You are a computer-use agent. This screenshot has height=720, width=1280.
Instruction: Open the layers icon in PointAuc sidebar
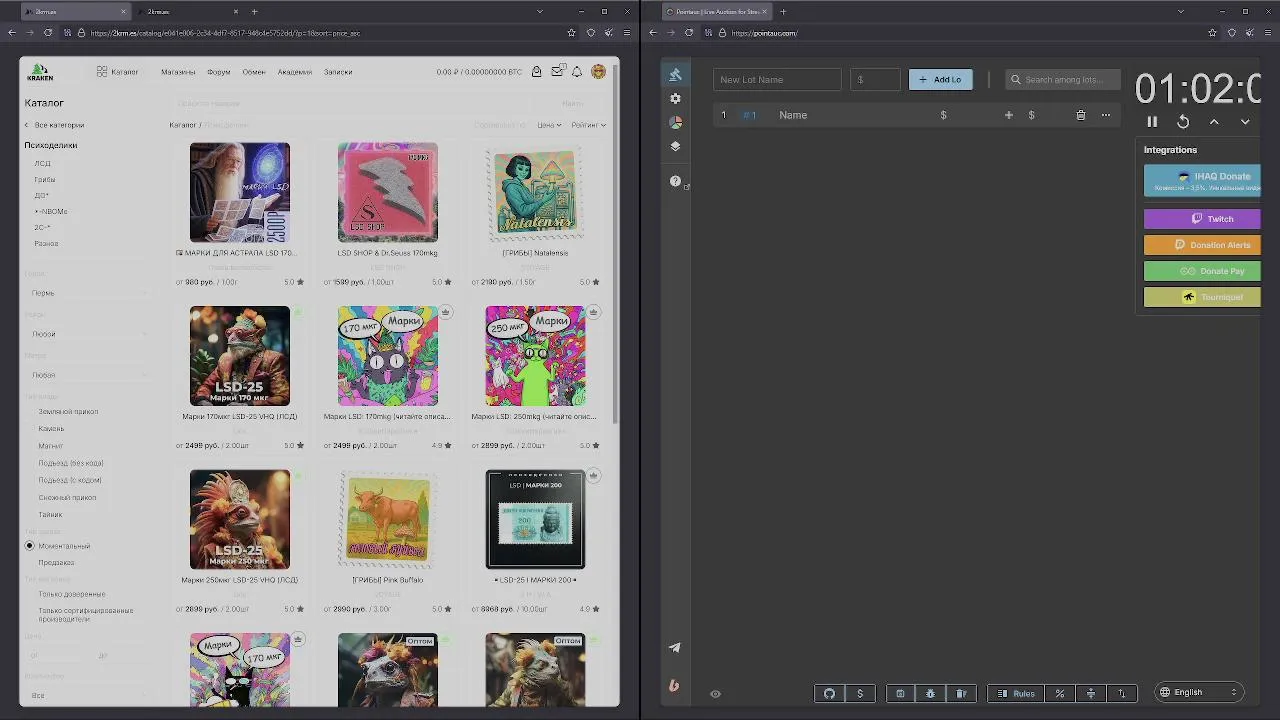click(675, 146)
